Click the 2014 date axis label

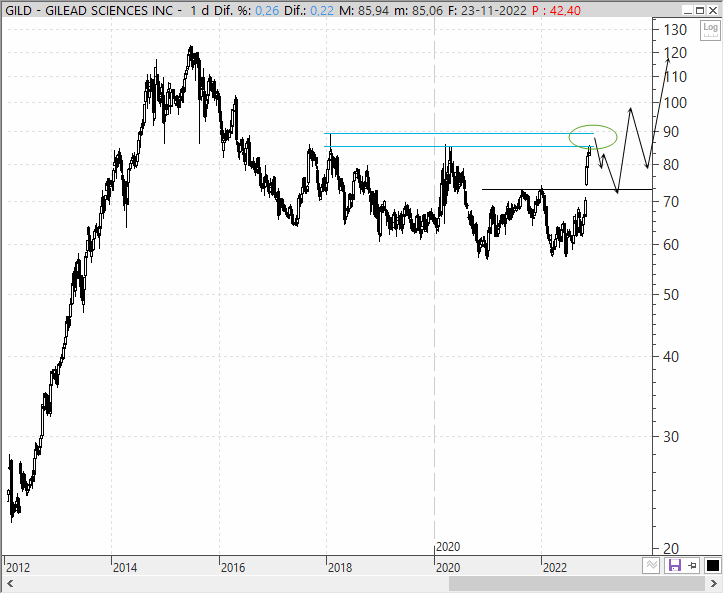pos(125,567)
